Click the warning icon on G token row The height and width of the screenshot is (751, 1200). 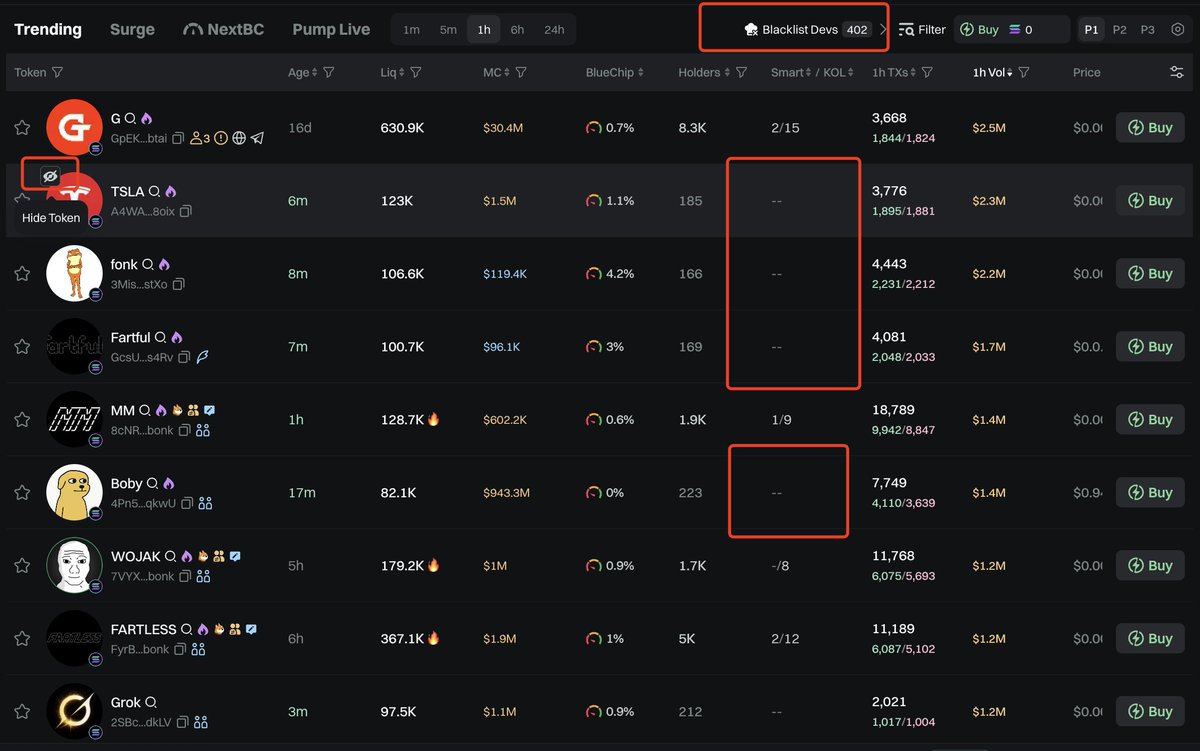[x=220, y=139]
